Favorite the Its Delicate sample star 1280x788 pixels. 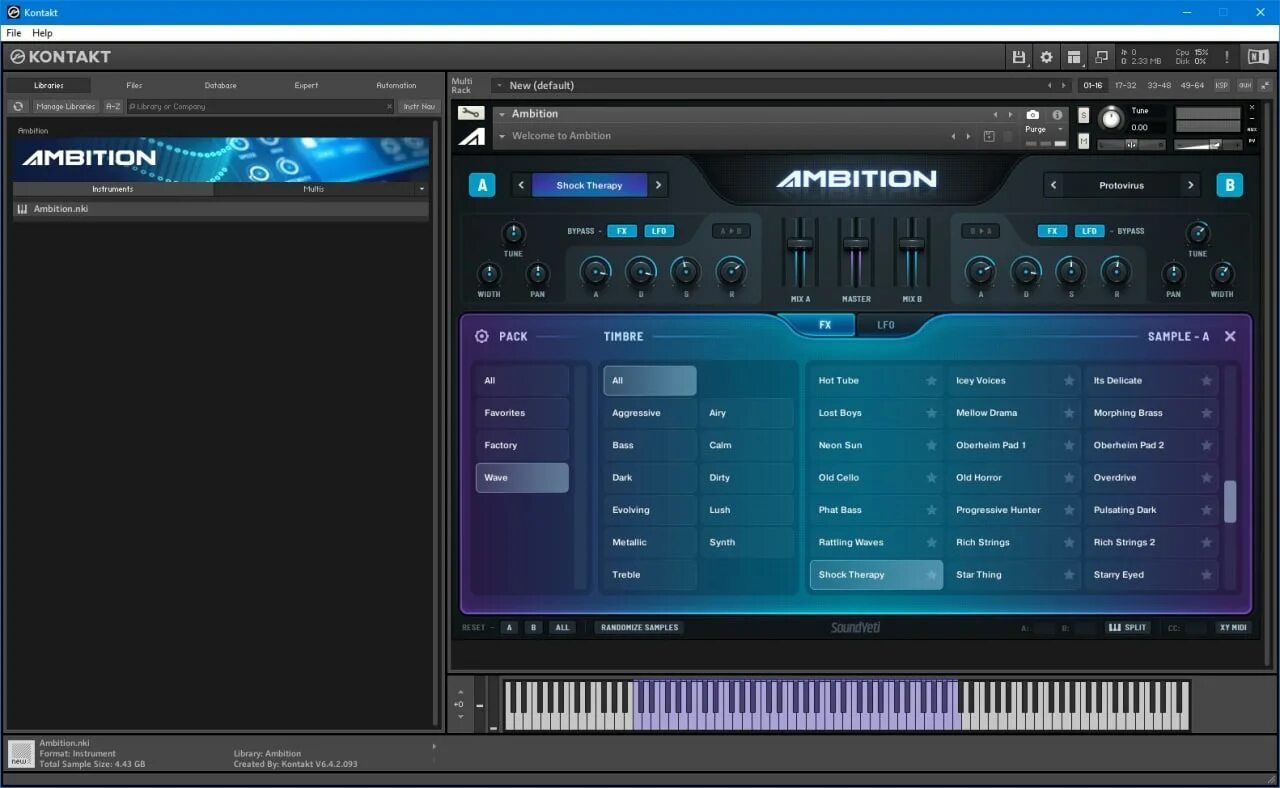(1207, 381)
